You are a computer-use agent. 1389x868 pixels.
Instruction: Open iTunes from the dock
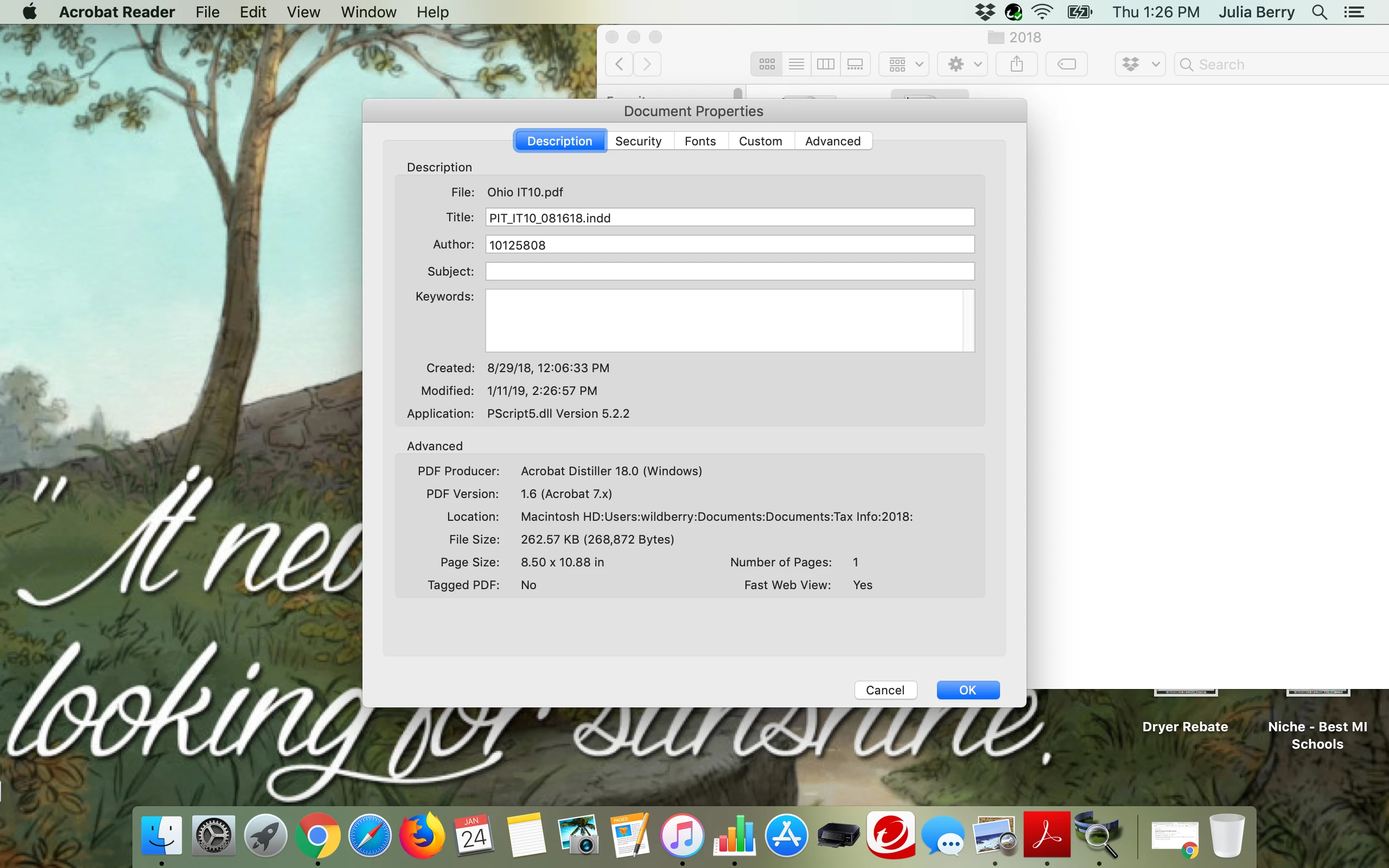click(x=682, y=835)
